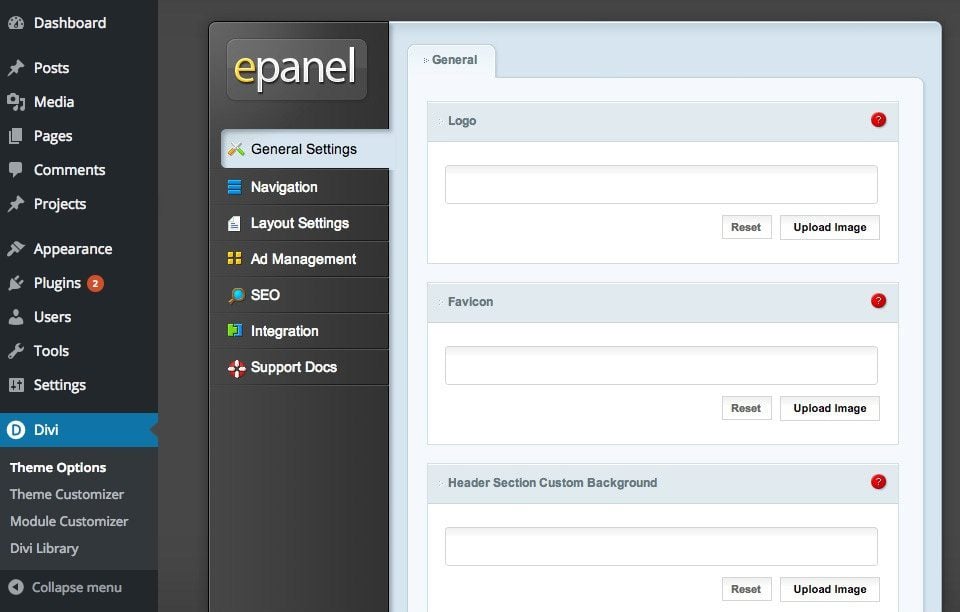Image resolution: width=960 pixels, height=612 pixels.
Task: Open the Tools menu item
Action: [79, 351]
